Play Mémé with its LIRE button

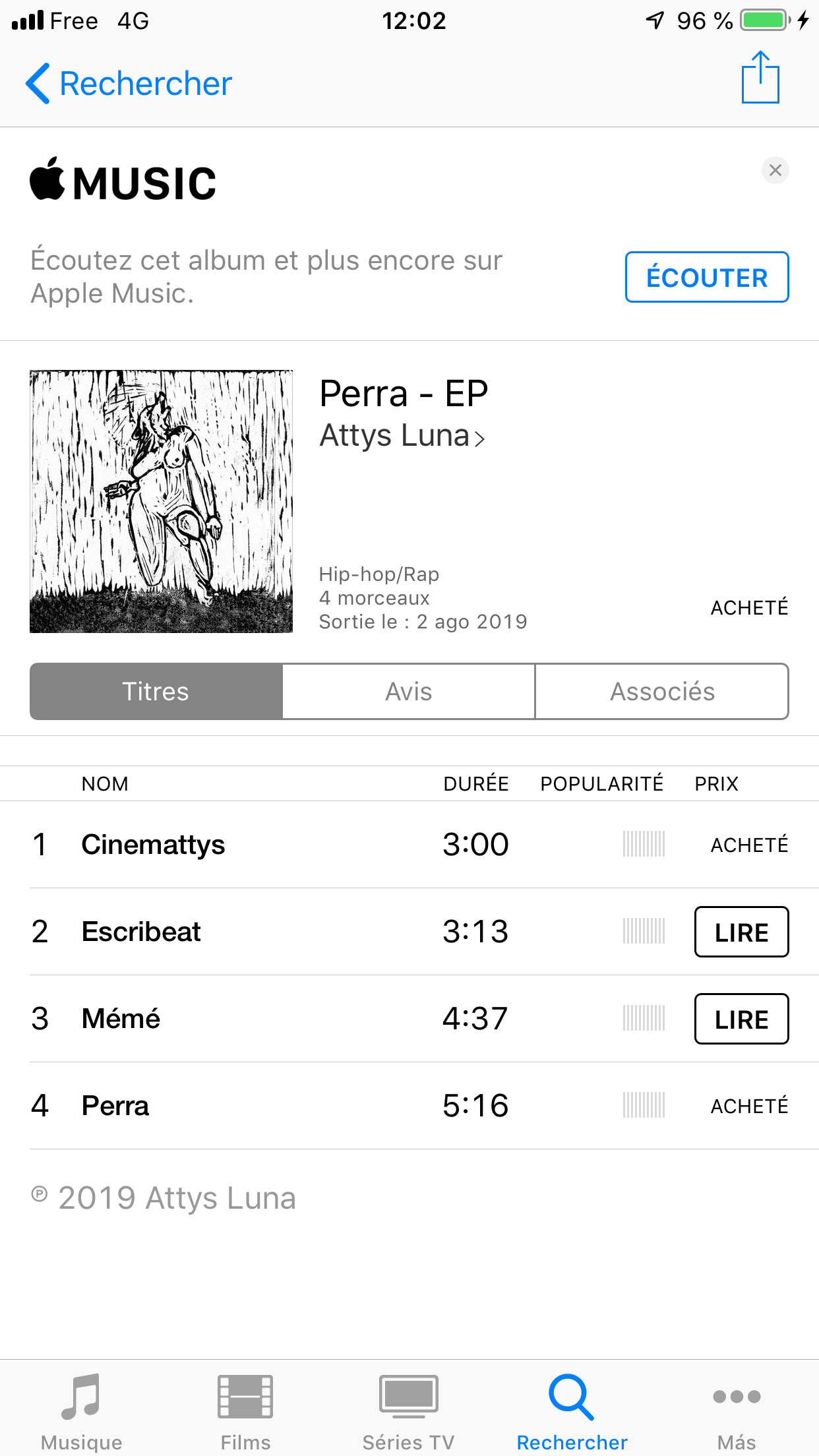point(742,1019)
